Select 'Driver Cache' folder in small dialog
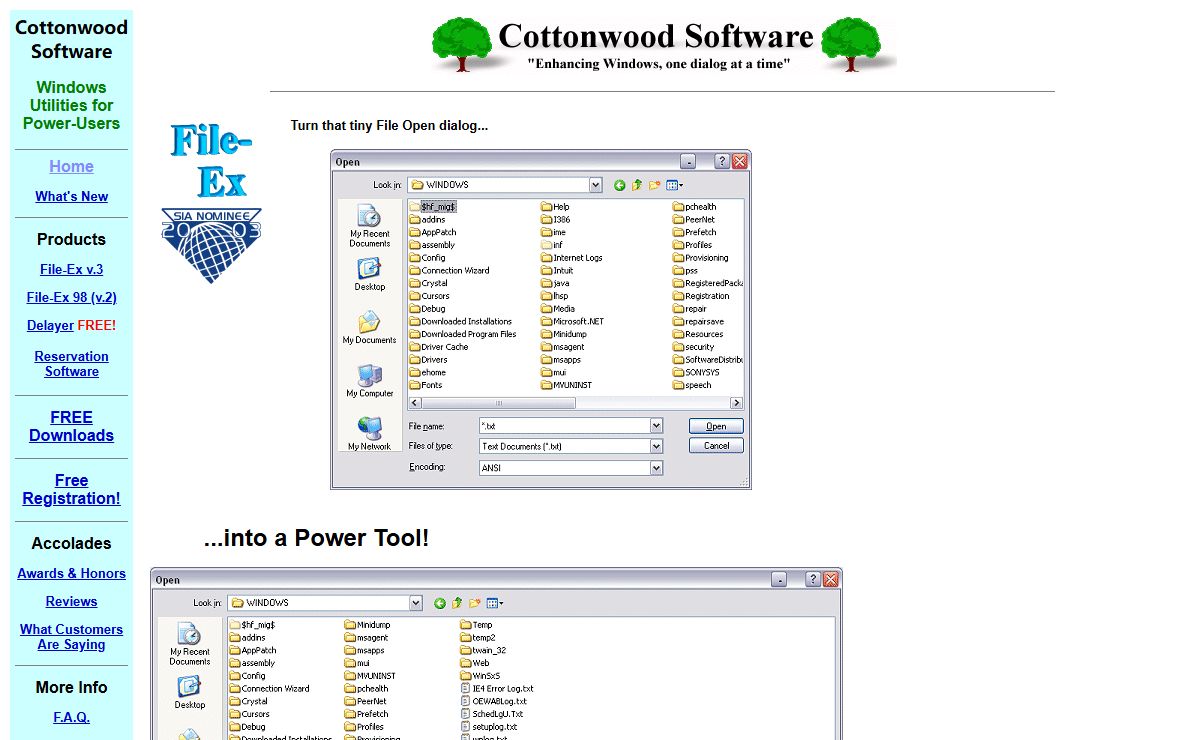 click(439, 347)
